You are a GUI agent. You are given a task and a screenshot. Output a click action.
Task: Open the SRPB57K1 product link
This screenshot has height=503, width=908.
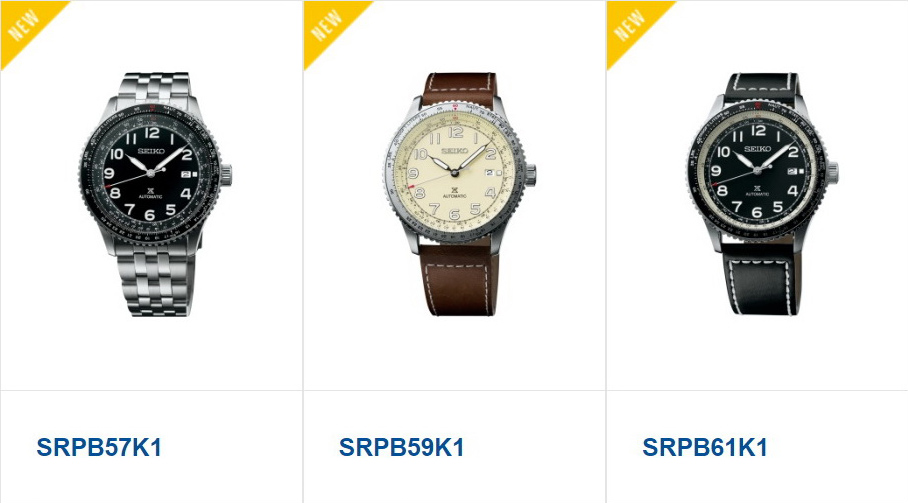pyautogui.click(x=99, y=447)
